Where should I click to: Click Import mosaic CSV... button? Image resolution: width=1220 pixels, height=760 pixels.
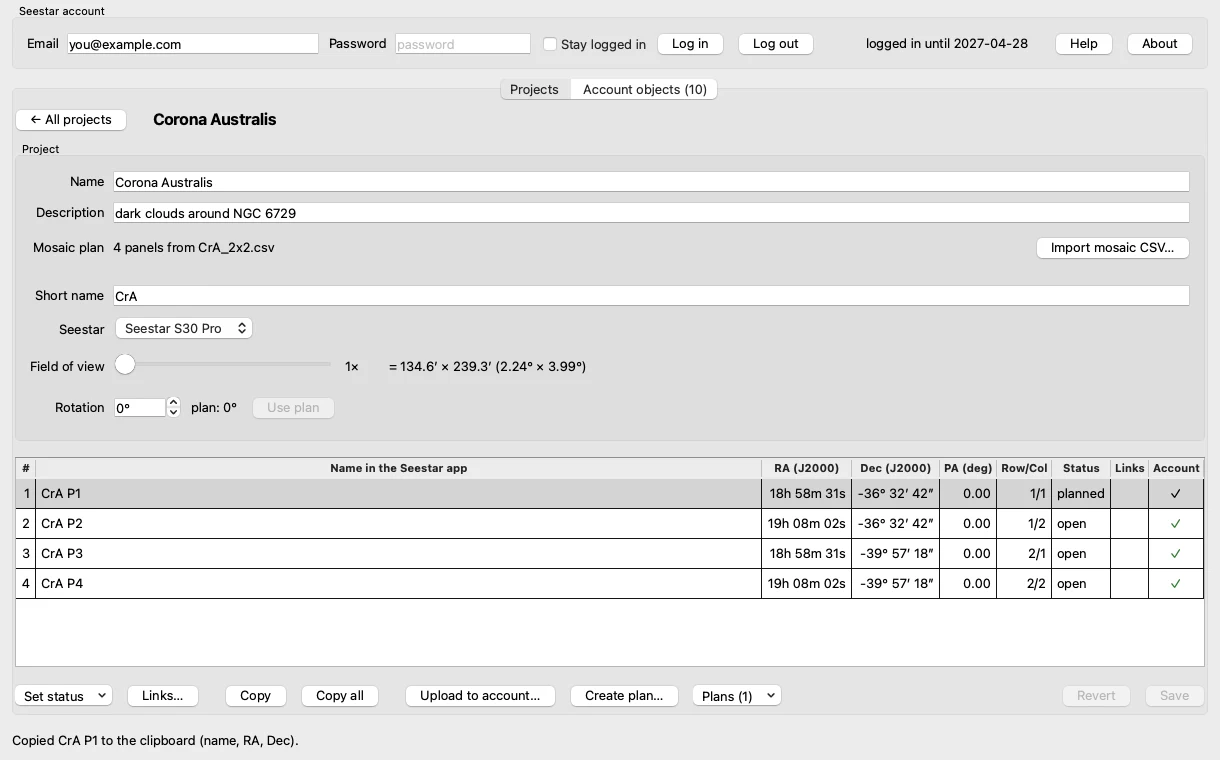tap(1113, 248)
